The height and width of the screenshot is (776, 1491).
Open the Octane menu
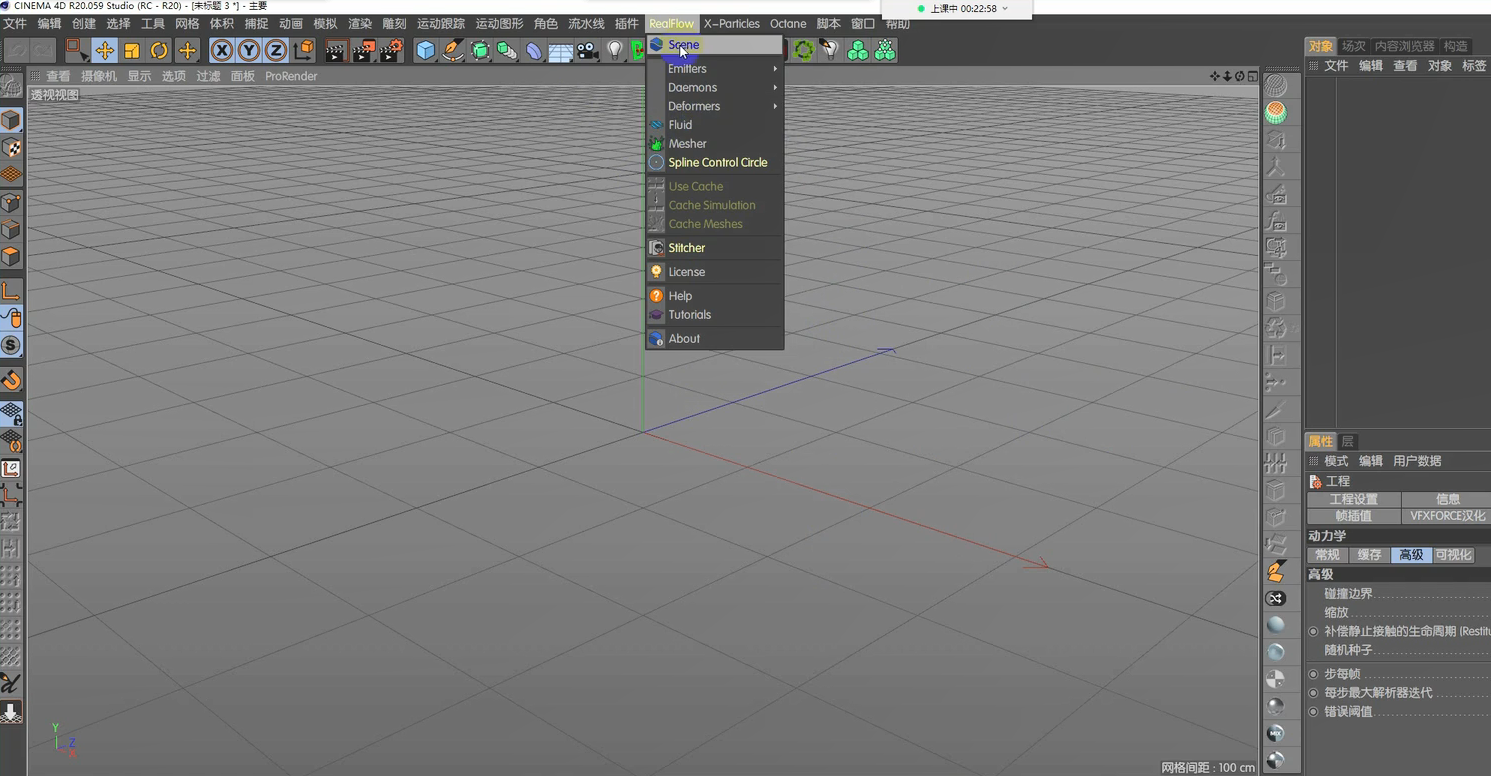click(788, 24)
